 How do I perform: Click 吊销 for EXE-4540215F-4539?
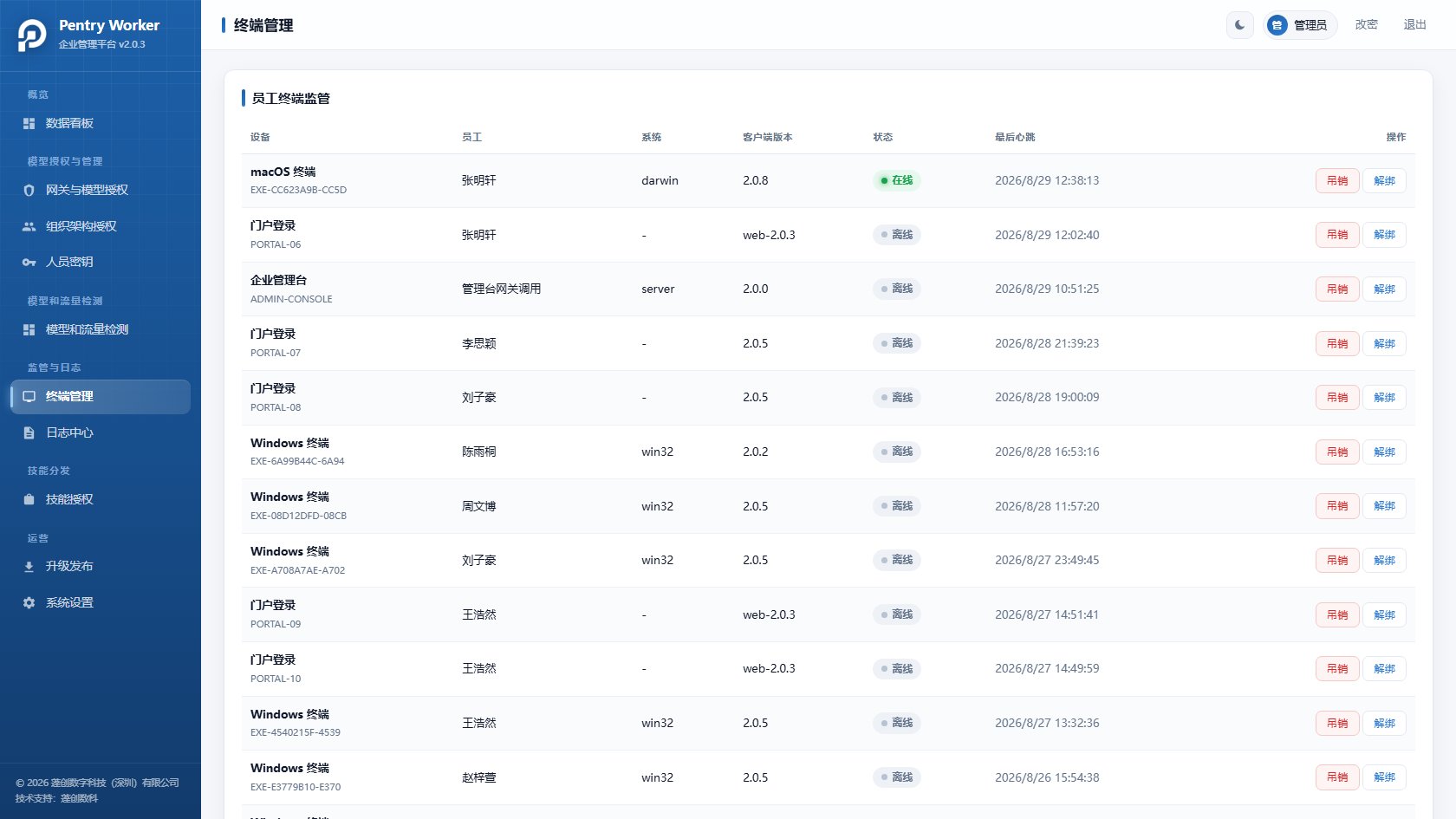[x=1337, y=724]
